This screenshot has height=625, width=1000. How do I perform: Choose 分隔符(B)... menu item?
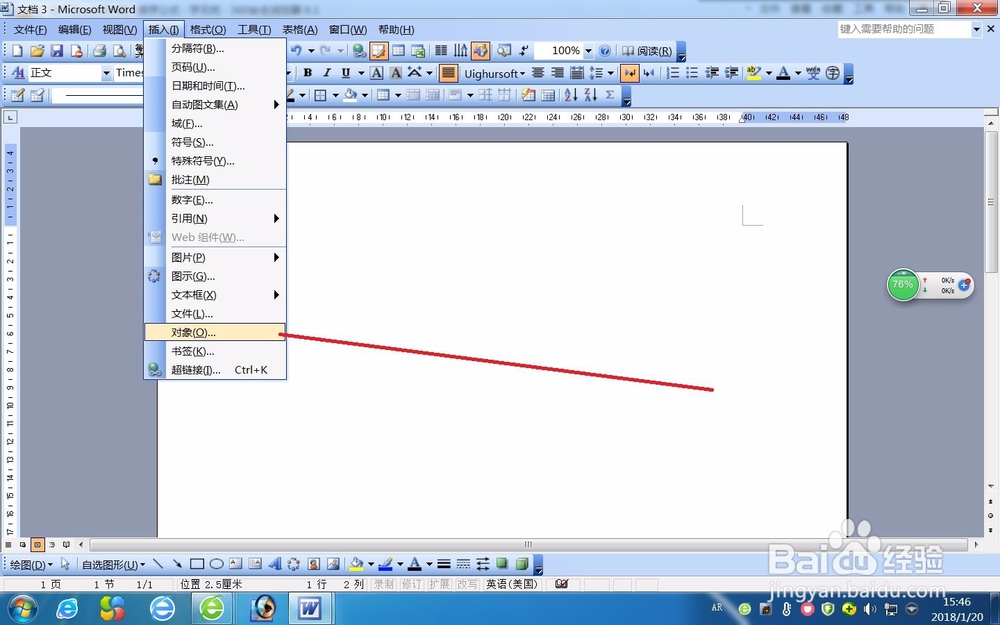coord(216,48)
